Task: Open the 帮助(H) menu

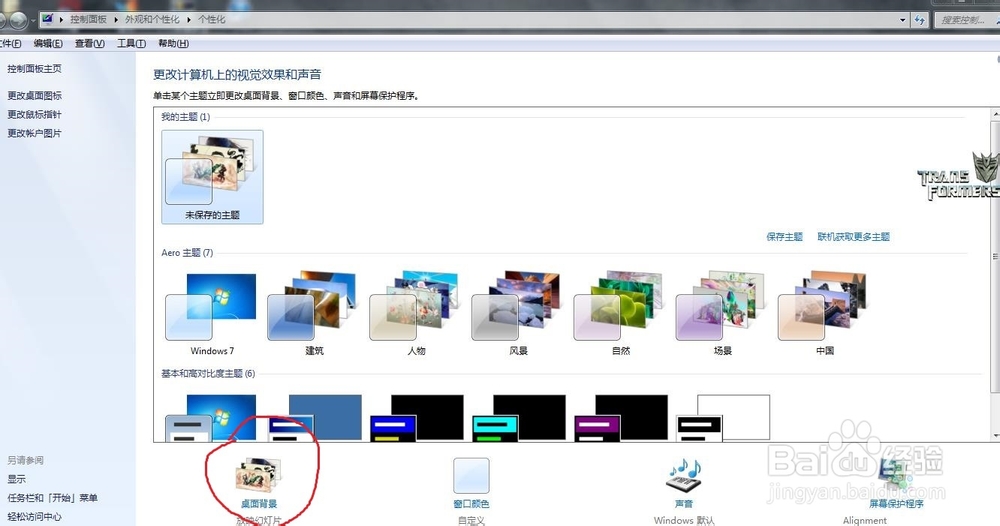Action: coord(173,43)
